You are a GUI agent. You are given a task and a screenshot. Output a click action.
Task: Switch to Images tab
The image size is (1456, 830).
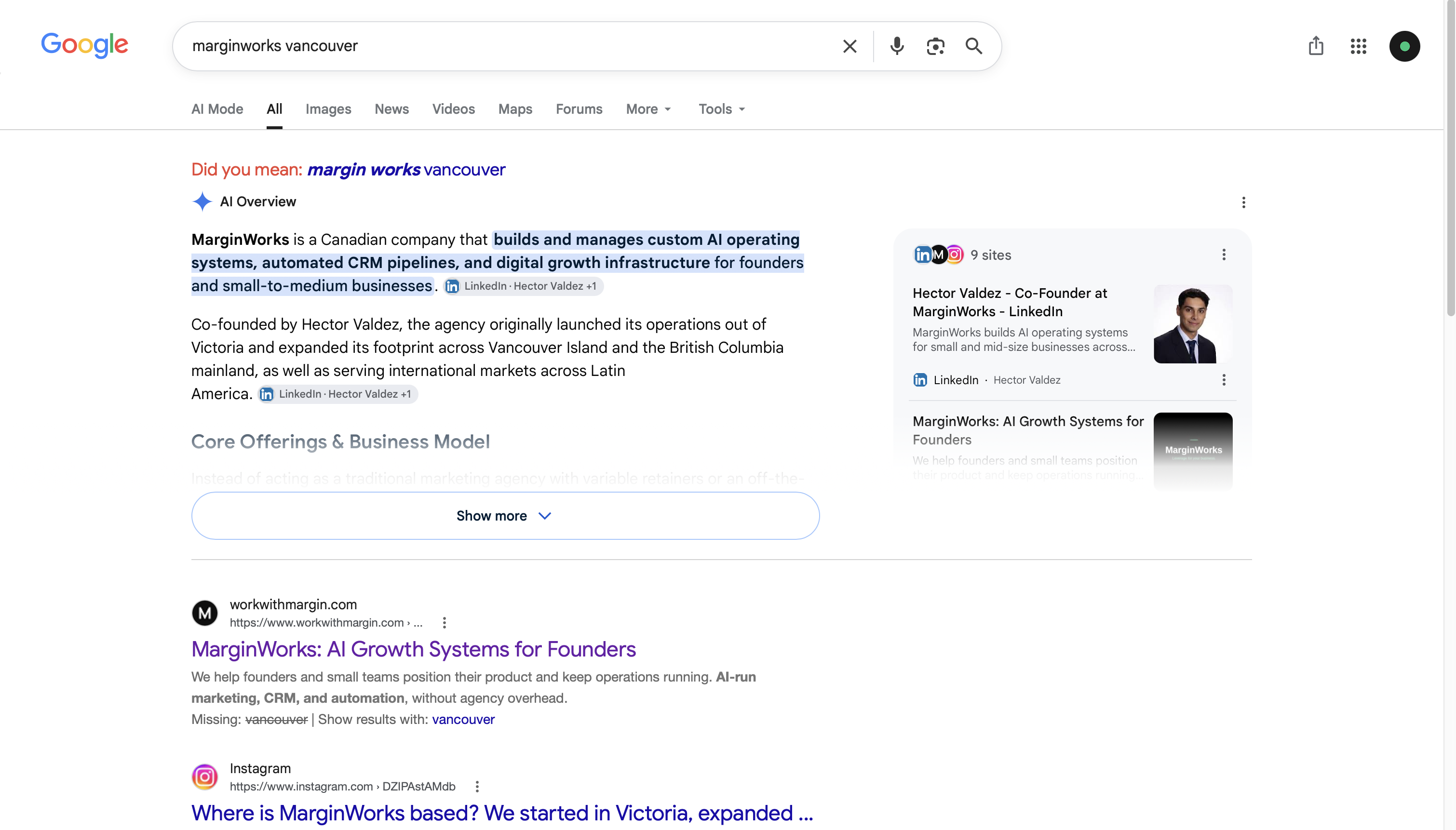point(328,109)
